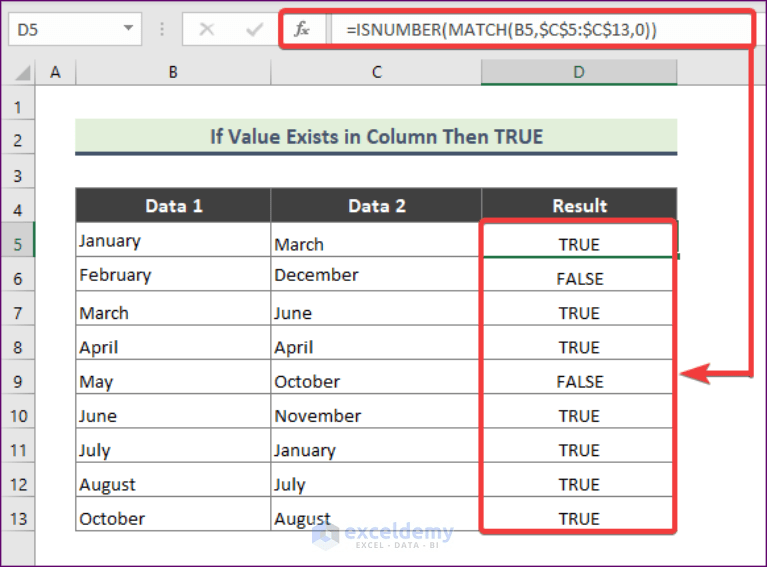The width and height of the screenshot is (767, 567).
Task: Click the title cell 'If Value Exists in Column Then TRUE'
Action: click(x=376, y=136)
